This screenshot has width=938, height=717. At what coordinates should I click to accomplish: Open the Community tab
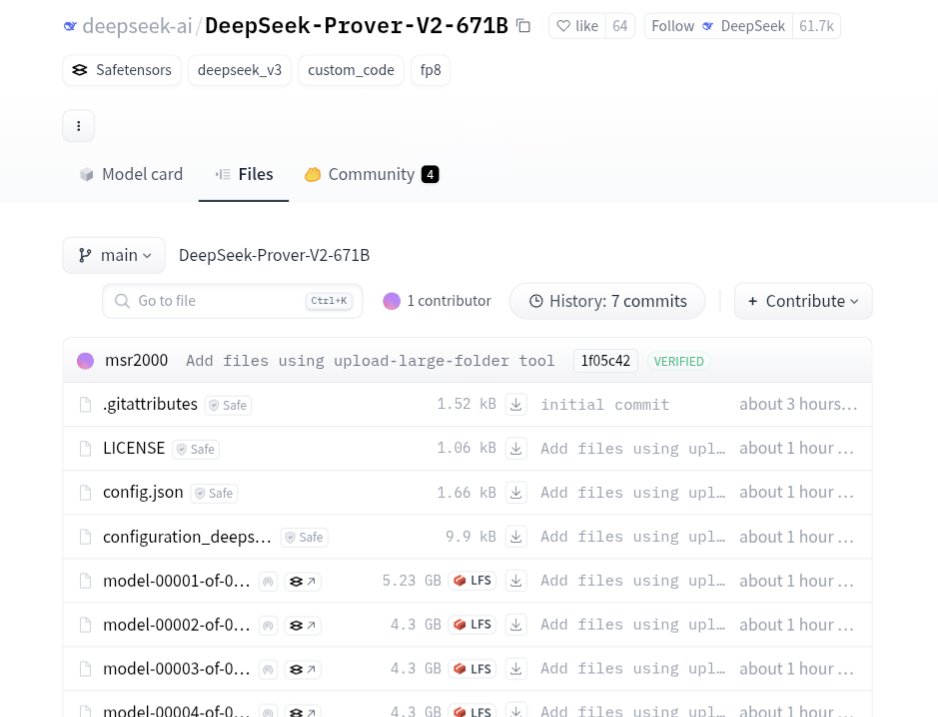click(371, 174)
